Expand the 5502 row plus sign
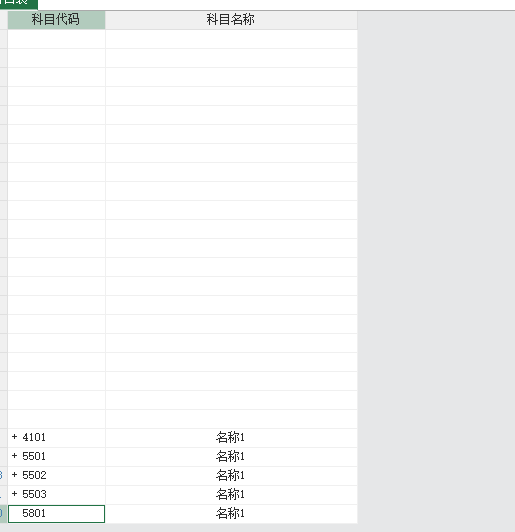This screenshot has width=515, height=532. (x=14, y=475)
